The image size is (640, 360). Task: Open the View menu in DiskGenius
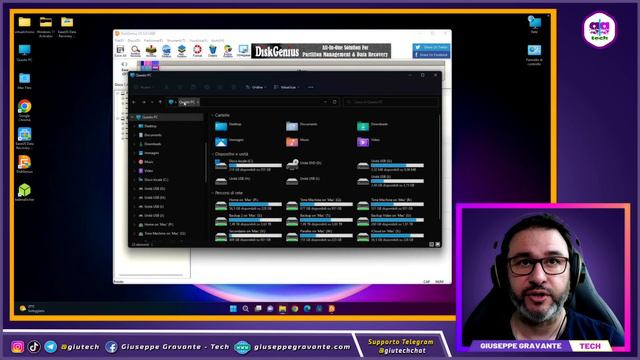click(198, 40)
